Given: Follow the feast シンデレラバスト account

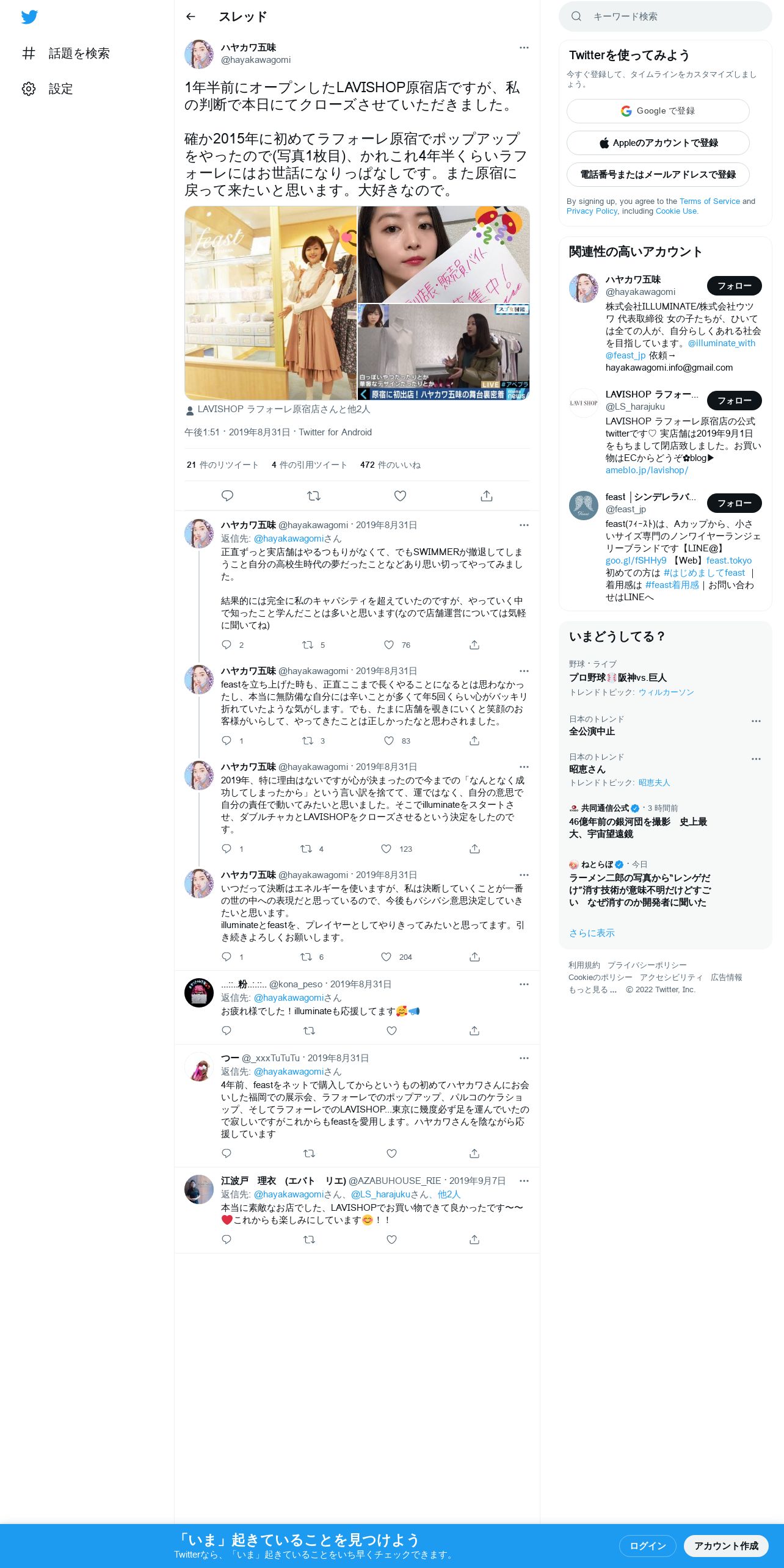Looking at the screenshot, I should 734,503.
